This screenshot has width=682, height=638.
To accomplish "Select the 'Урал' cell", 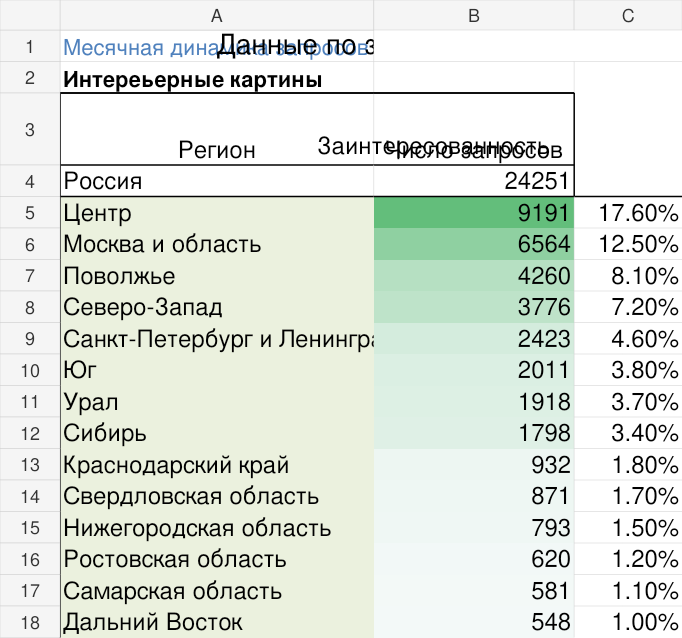I will pyautogui.click(x=217, y=401).
